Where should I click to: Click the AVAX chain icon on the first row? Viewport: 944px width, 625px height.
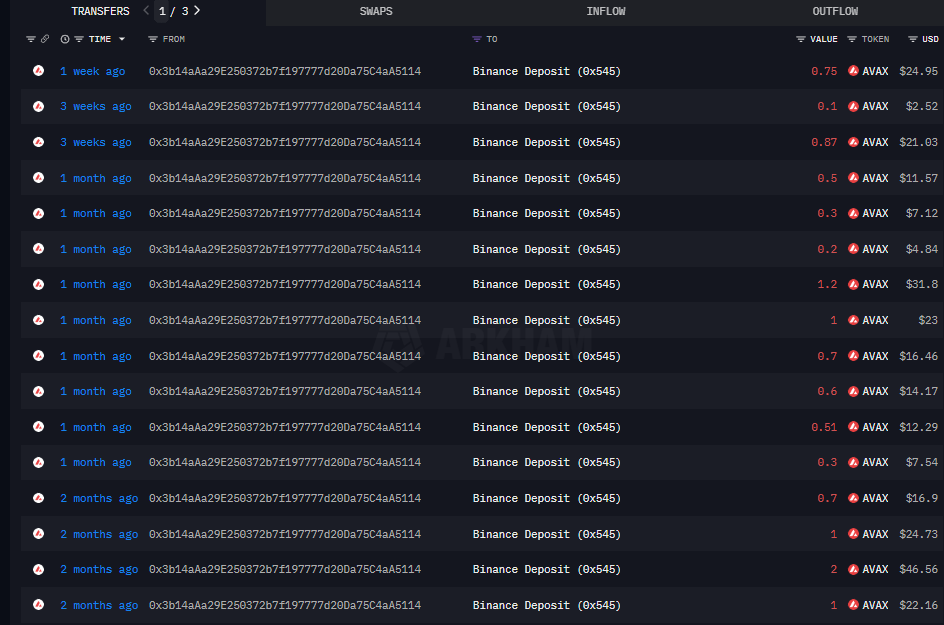[38, 71]
